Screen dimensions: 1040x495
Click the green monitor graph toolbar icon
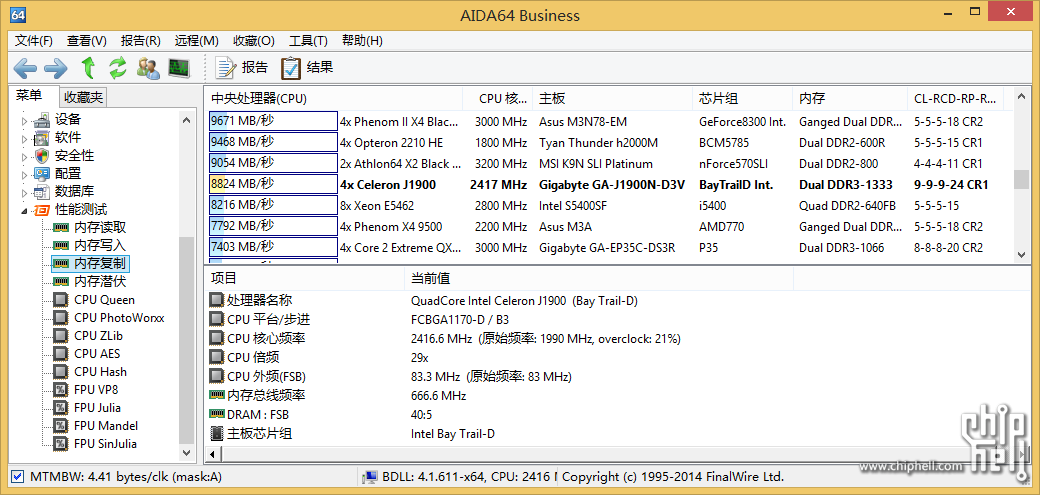pyautogui.click(x=178, y=67)
